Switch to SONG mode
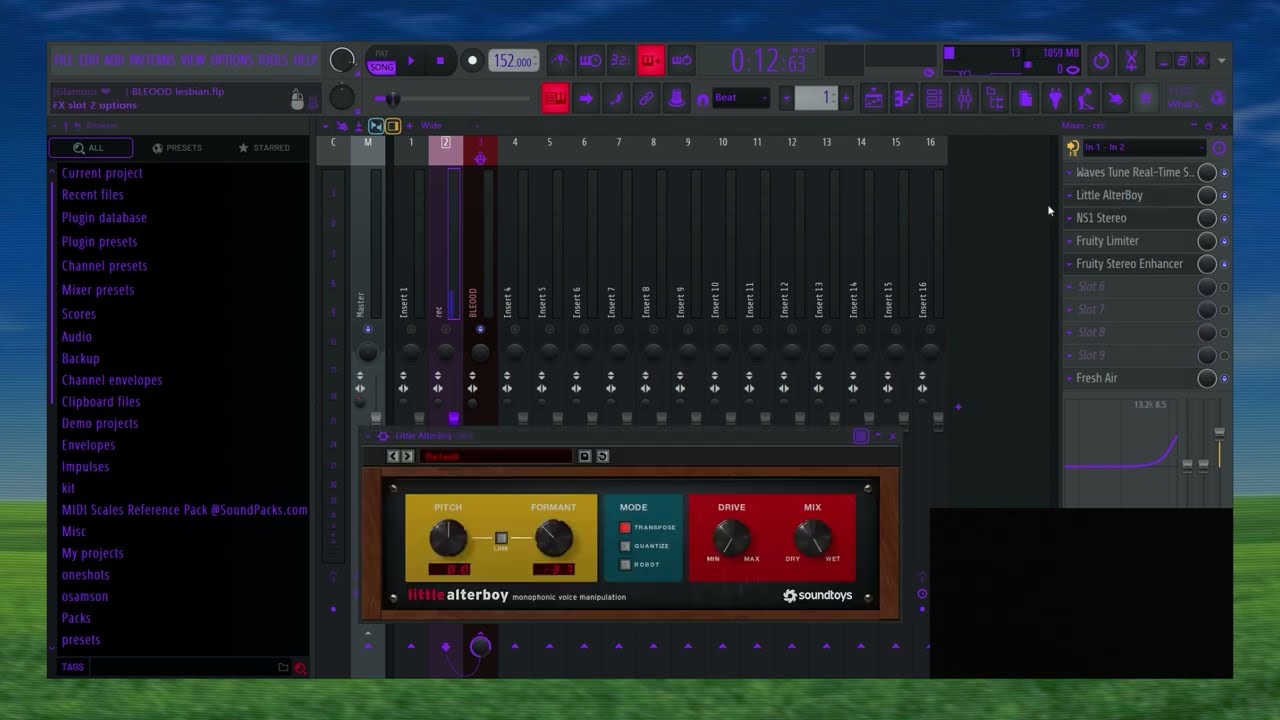1280x720 pixels. point(381,67)
